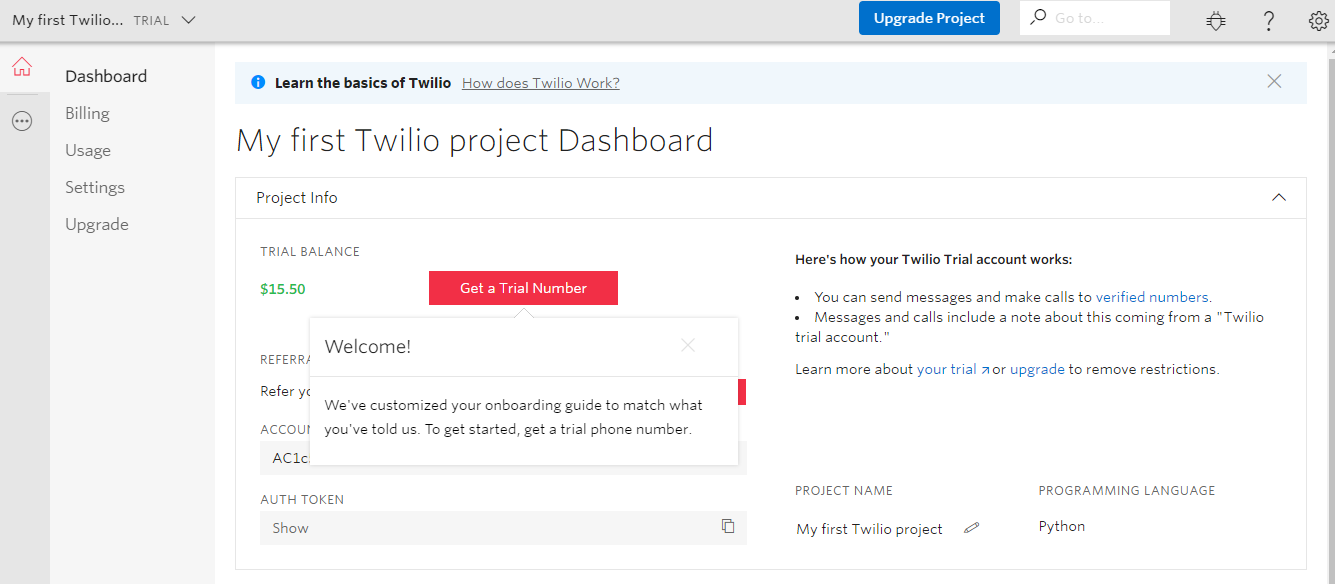Open Upgrade in the sidebar
The image size is (1335, 584).
97,224
